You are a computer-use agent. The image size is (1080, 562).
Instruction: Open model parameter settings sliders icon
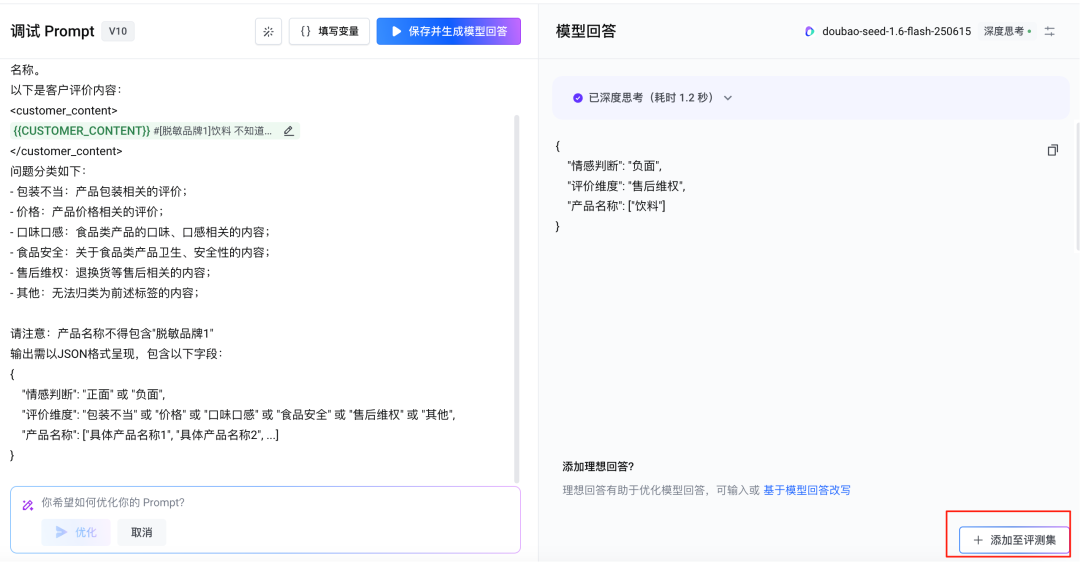point(1049,32)
